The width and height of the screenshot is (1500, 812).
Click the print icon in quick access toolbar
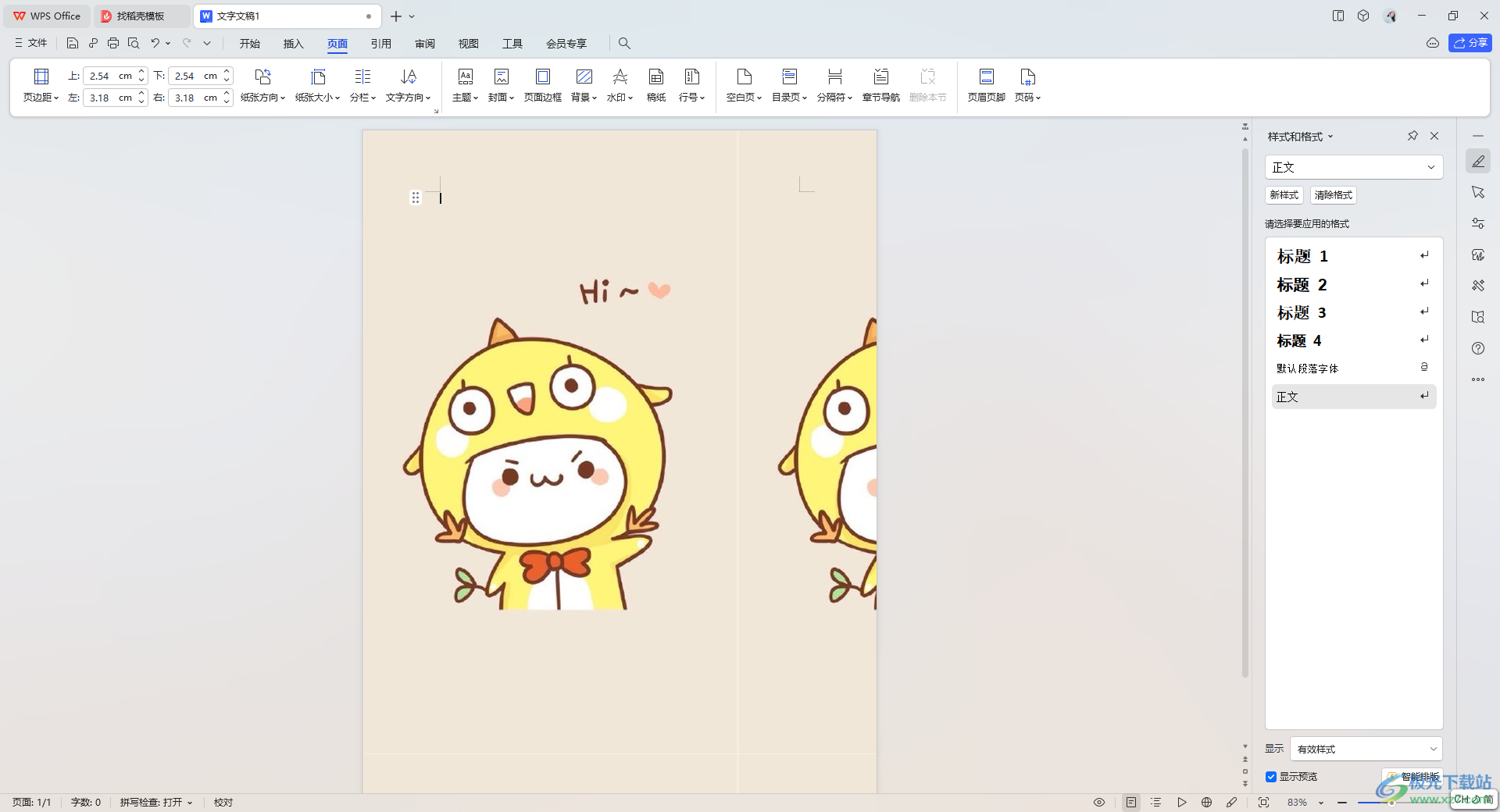coord(113,43)
